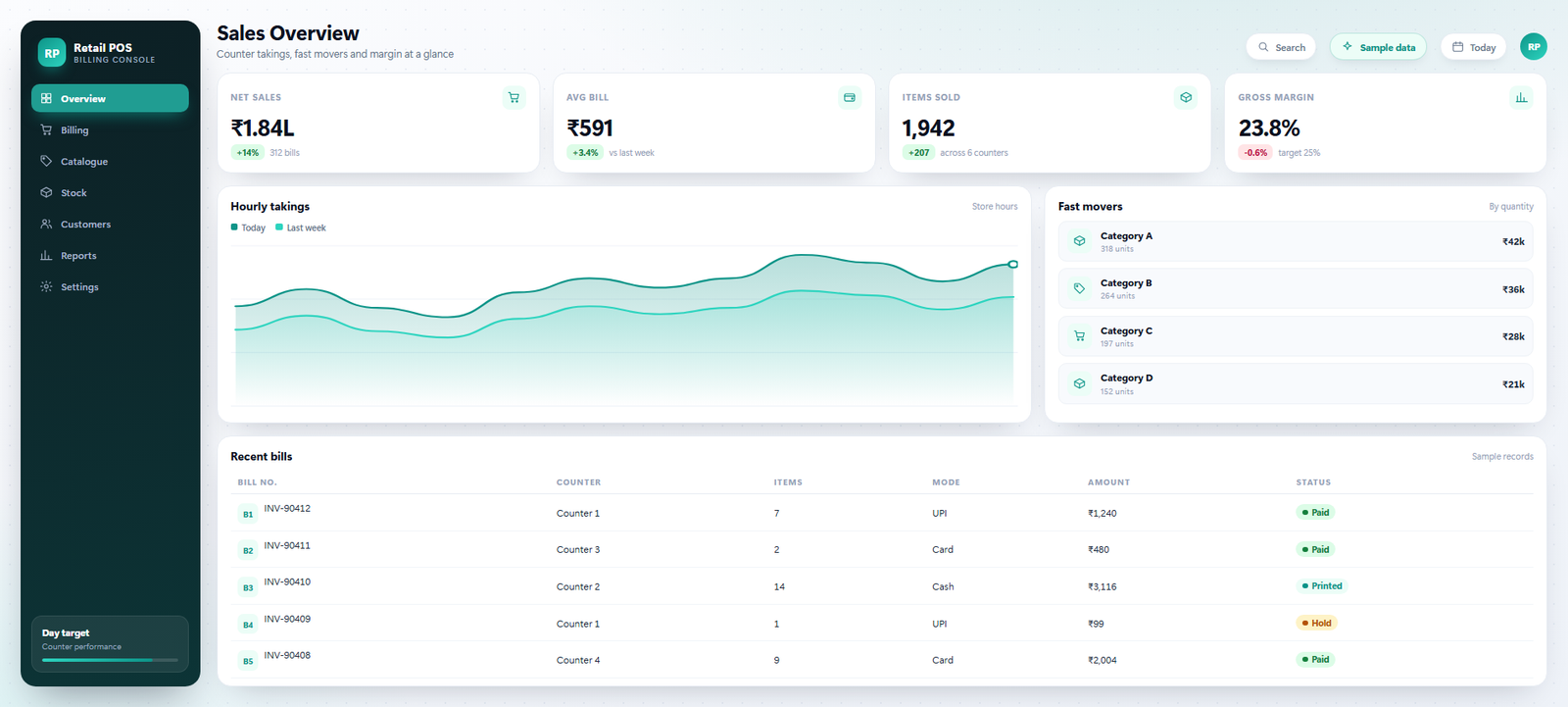Click the amount ₹3,116
This screenshot has width=1568, height=707.
(1102, 586)
